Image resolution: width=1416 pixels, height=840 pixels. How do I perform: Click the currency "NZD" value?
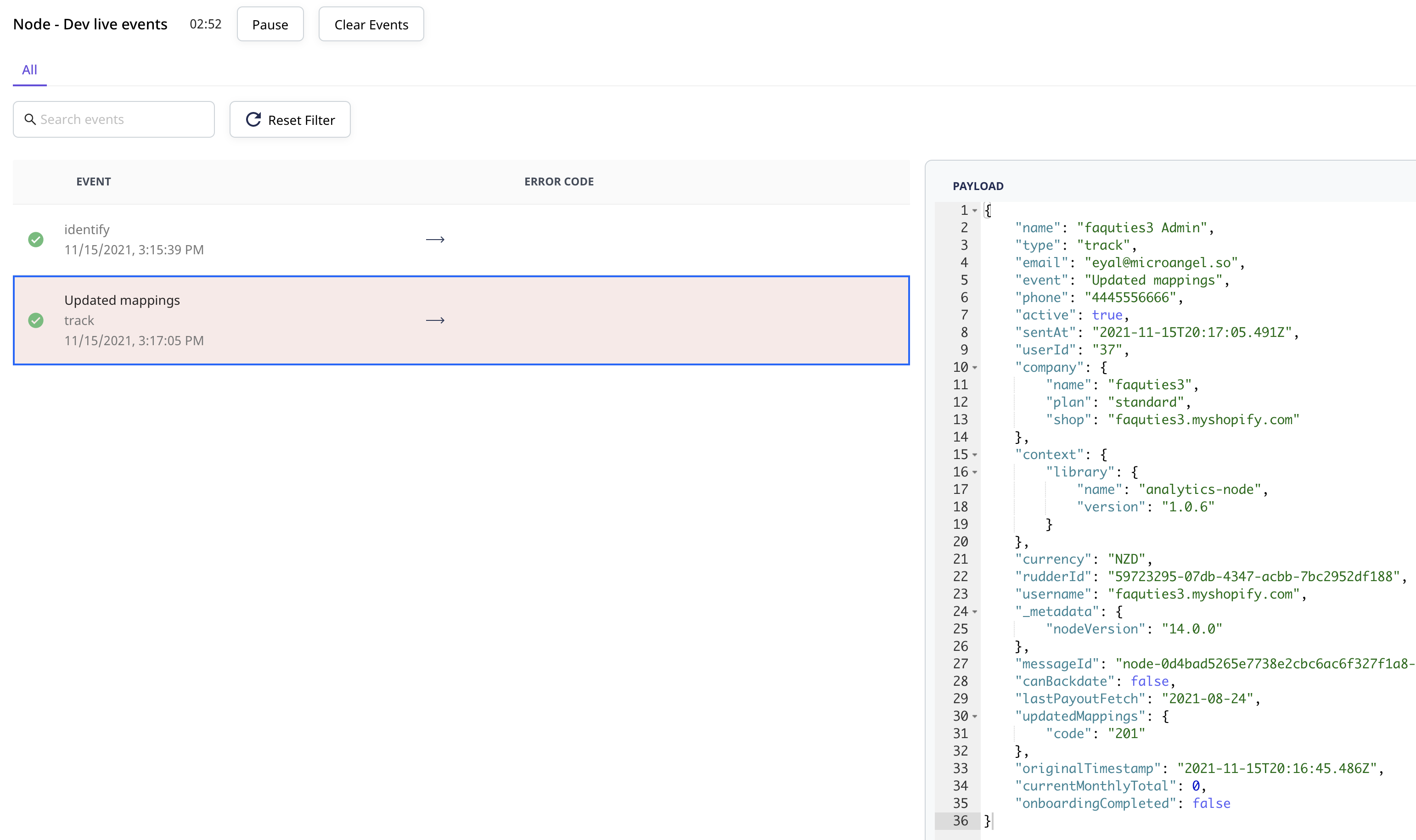click(x=1127, y=559)
